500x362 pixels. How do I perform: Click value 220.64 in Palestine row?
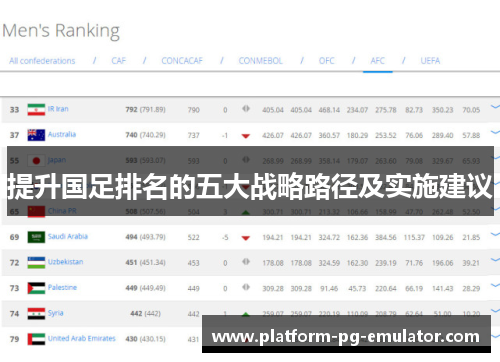(x=386, y=288)
